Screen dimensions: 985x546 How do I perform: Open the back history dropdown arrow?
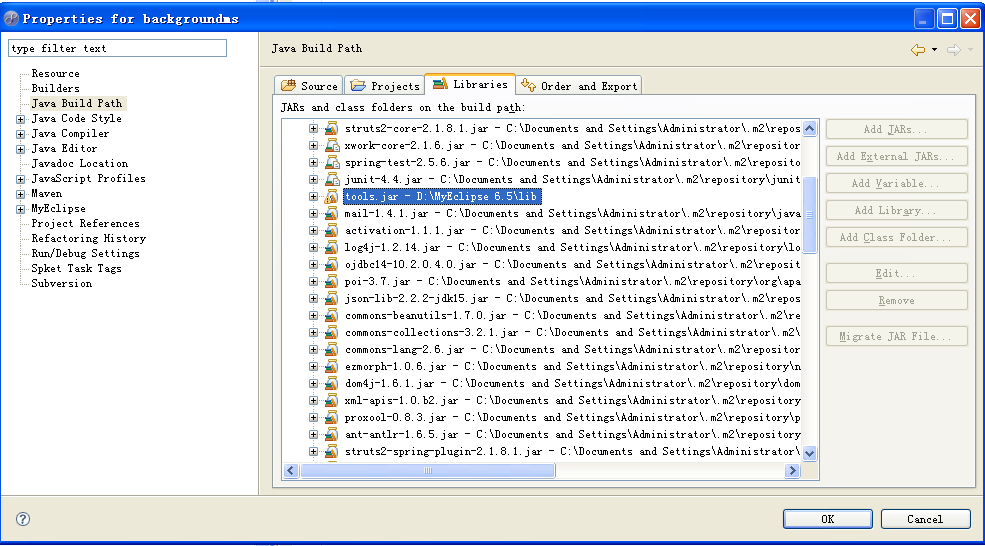point(934,49)
